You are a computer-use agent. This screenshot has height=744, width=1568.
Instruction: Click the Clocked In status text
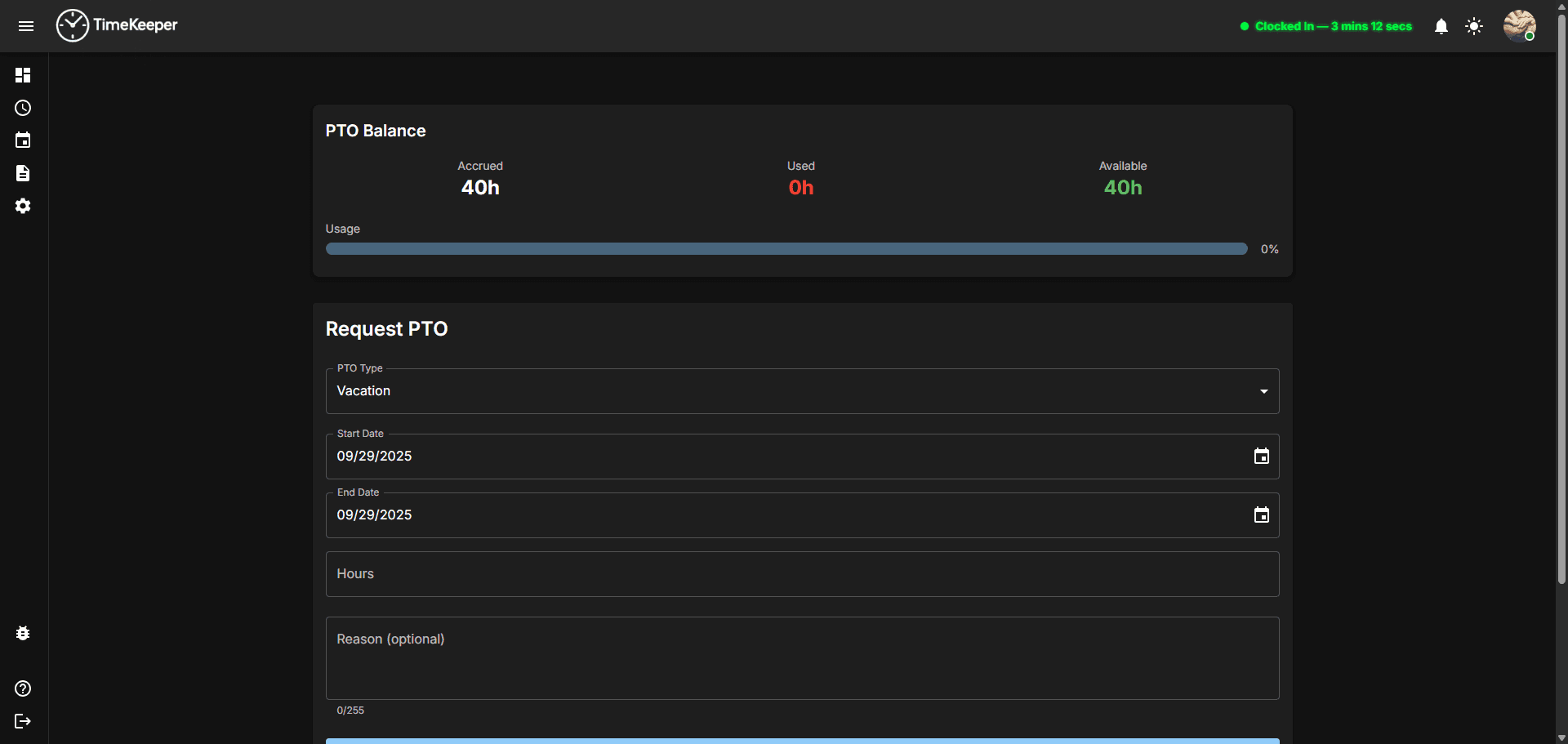1333,26
